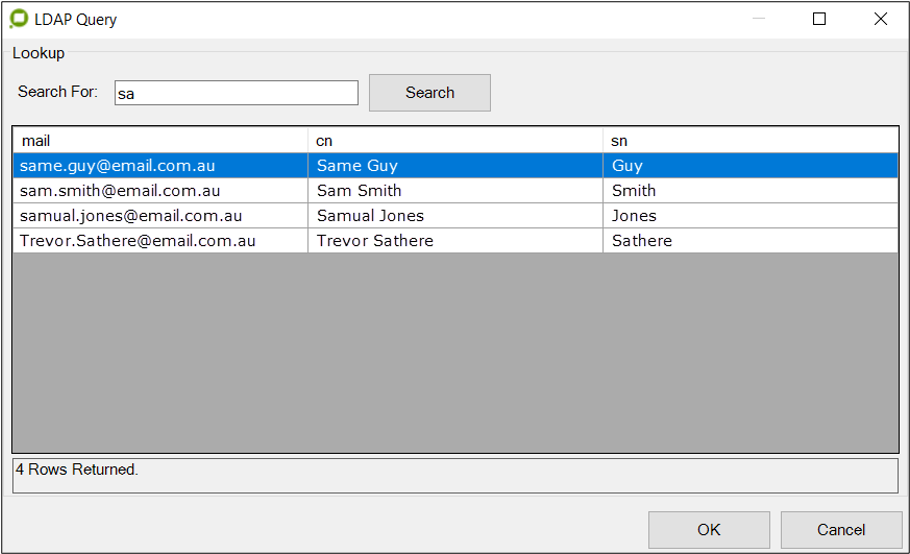Click the Search button
Image resolution: width=910 pixels, height=554 pixels.
(429, 92)
